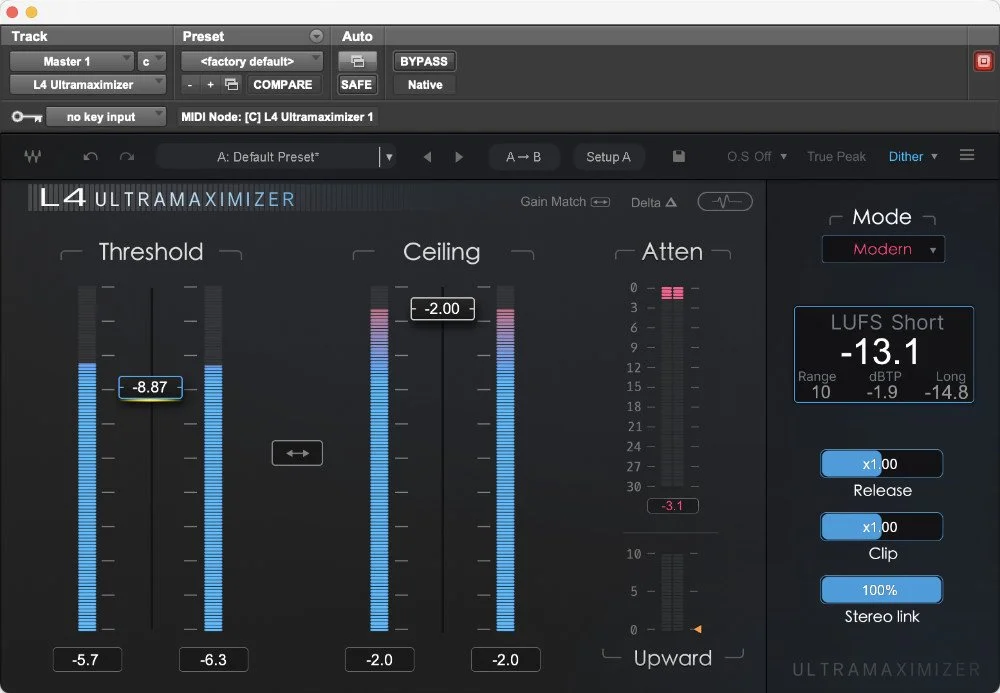Select the previous preset minus button
The height and width of the screenshot is (693, 1000).
point(189,84)
